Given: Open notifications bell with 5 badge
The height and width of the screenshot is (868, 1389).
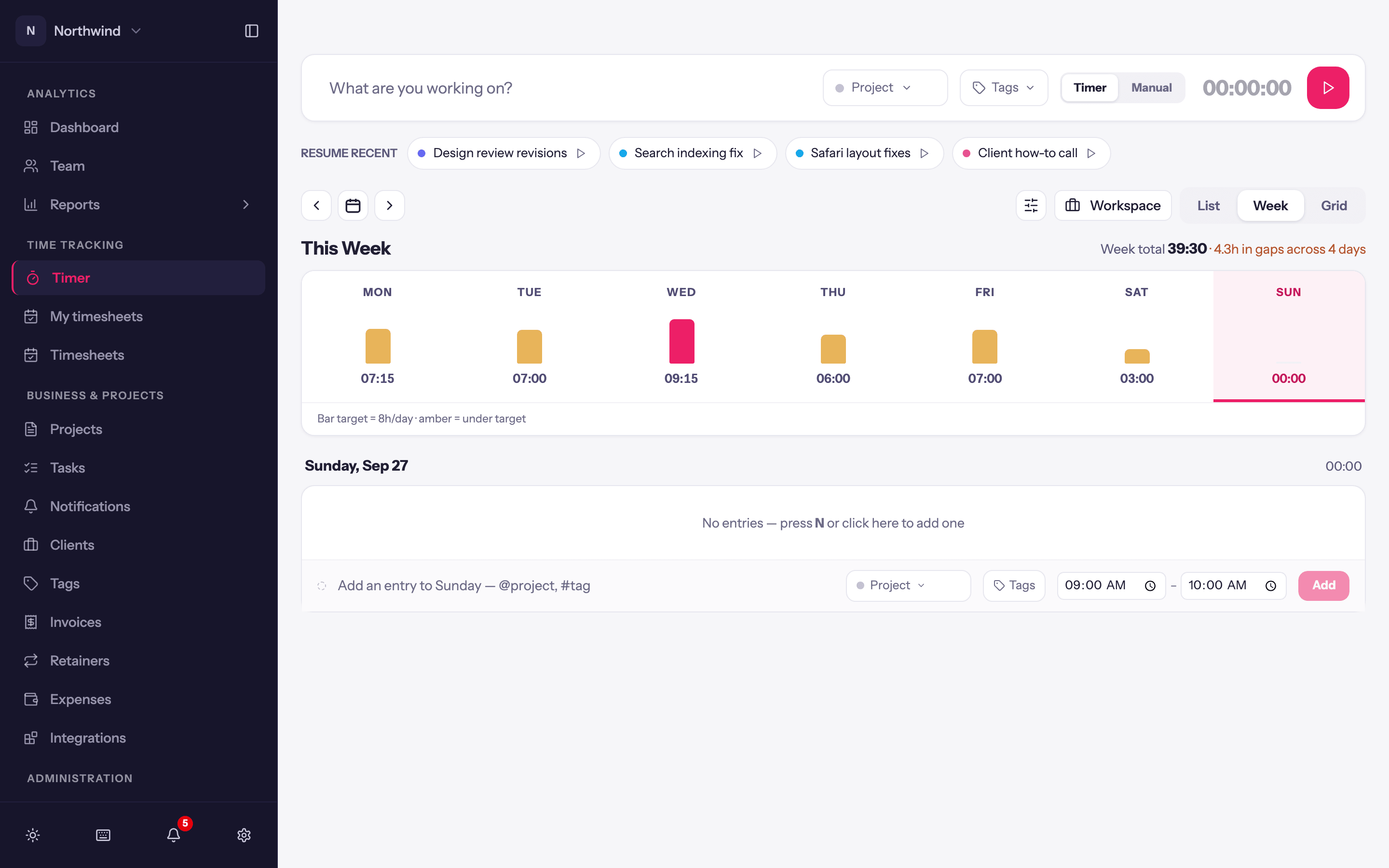Looking at the screenshot, I should tap(174, 835).
